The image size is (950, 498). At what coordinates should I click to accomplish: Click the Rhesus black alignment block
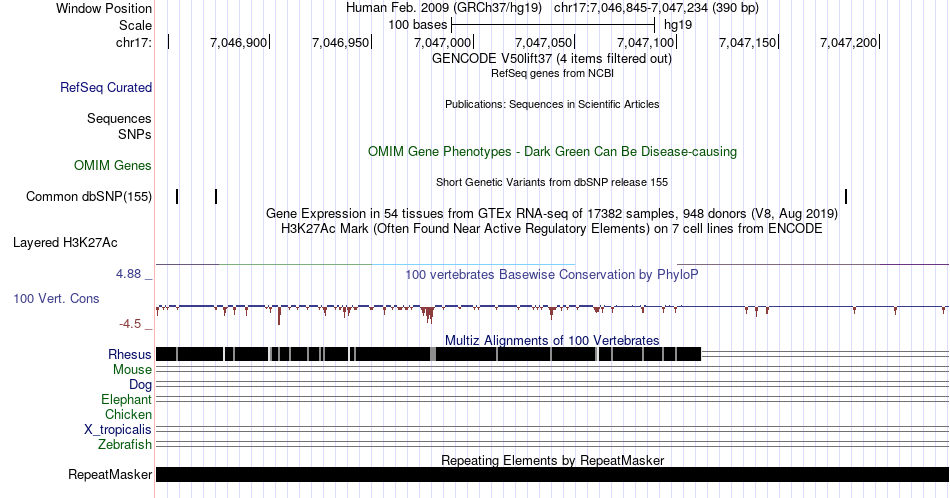(428, 354)
